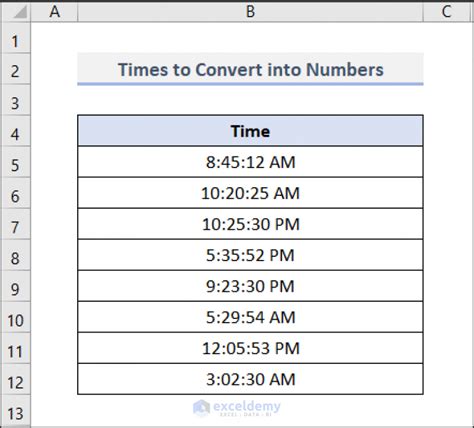Image resolution: width=474 pixels, height=428 pixels.
Task: Select cell containing 8:45:12 AM
Action: coord(250,162)
